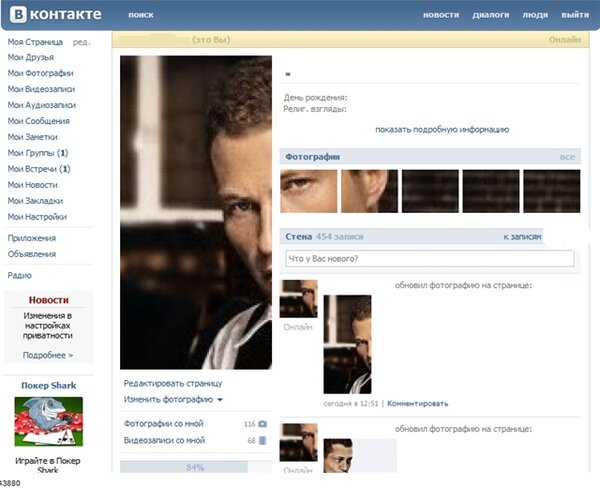The height and width of the screenshot is (488, 600).
Task: Open Мои Видеозаписи in the sidebar
Action: point(41,89)
